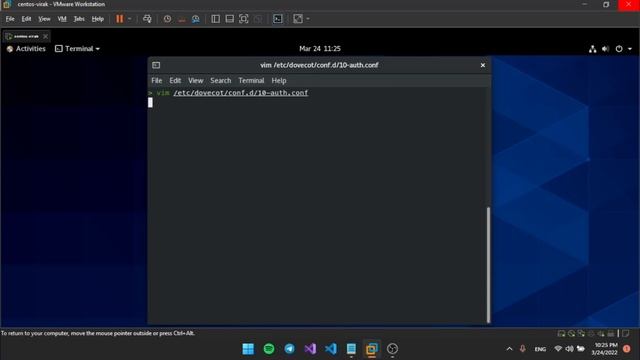Viewport: 640px width, 360px height.
Task: Open the Windows clock and calendar
Action: (x=605, y=349)
